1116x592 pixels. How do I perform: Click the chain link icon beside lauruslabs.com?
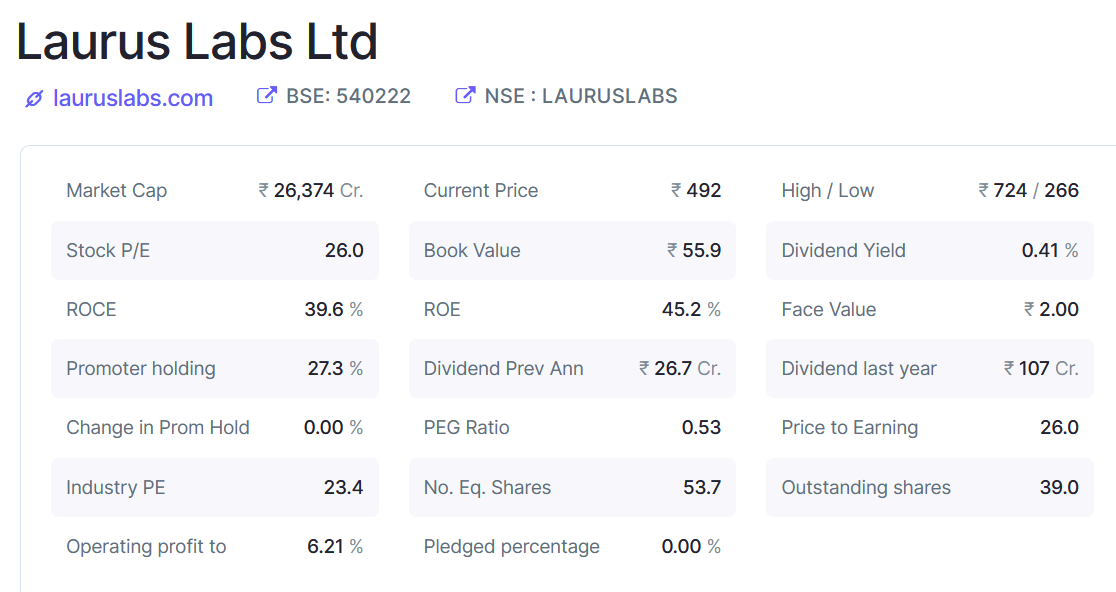click(x=34, y=98)
